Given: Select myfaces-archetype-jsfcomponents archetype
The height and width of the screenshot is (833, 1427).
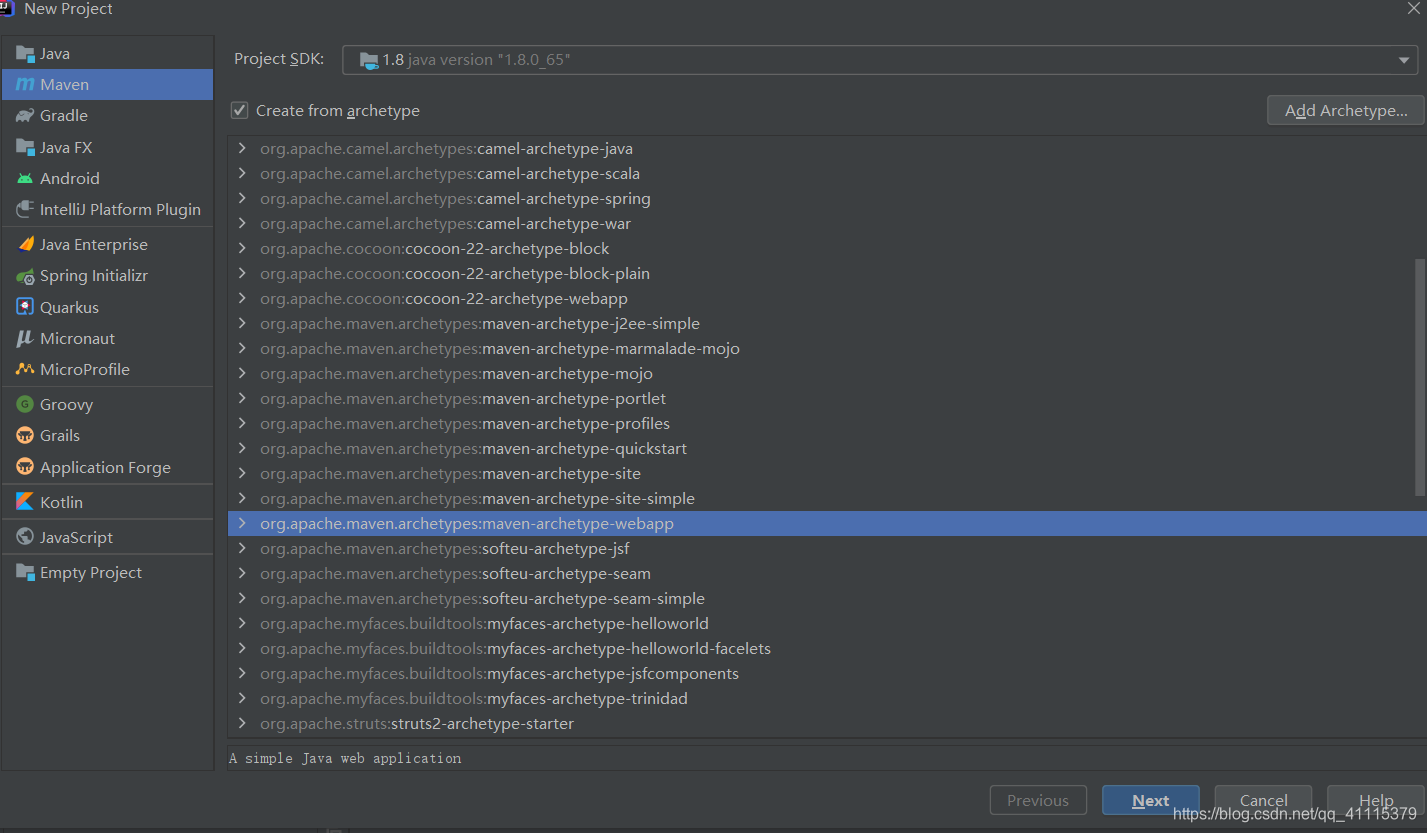Looking at the screenshot, I should tap(827, 673).
